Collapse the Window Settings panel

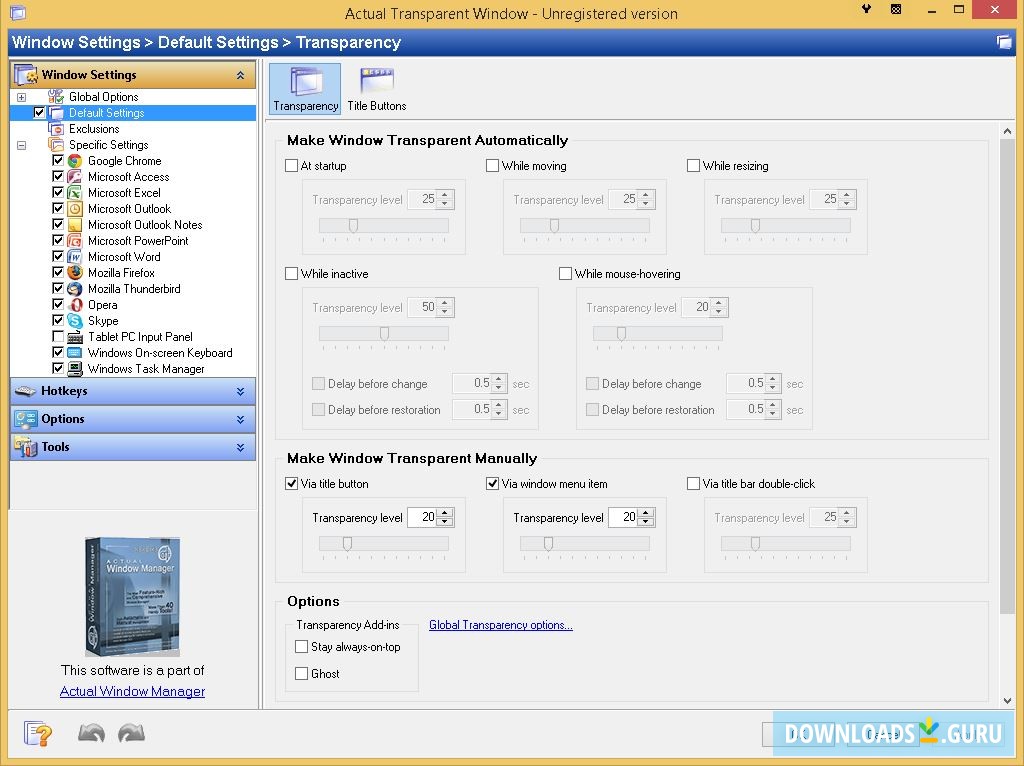pyautogui.click(x=240, y=75)
